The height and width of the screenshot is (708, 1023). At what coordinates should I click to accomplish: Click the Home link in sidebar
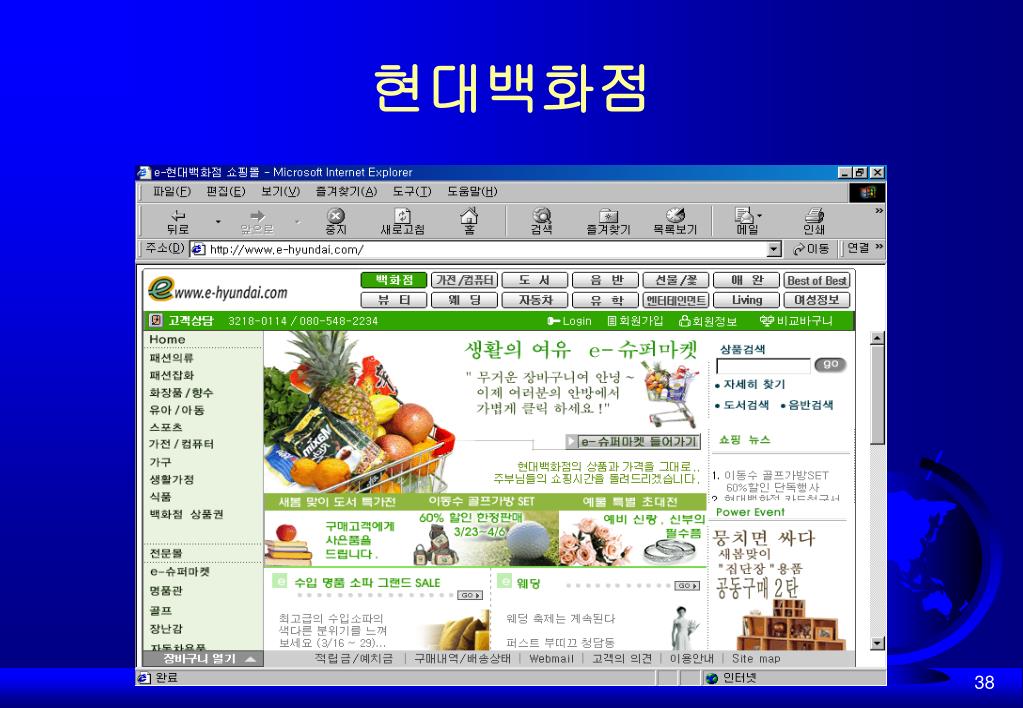coord(167,339)
